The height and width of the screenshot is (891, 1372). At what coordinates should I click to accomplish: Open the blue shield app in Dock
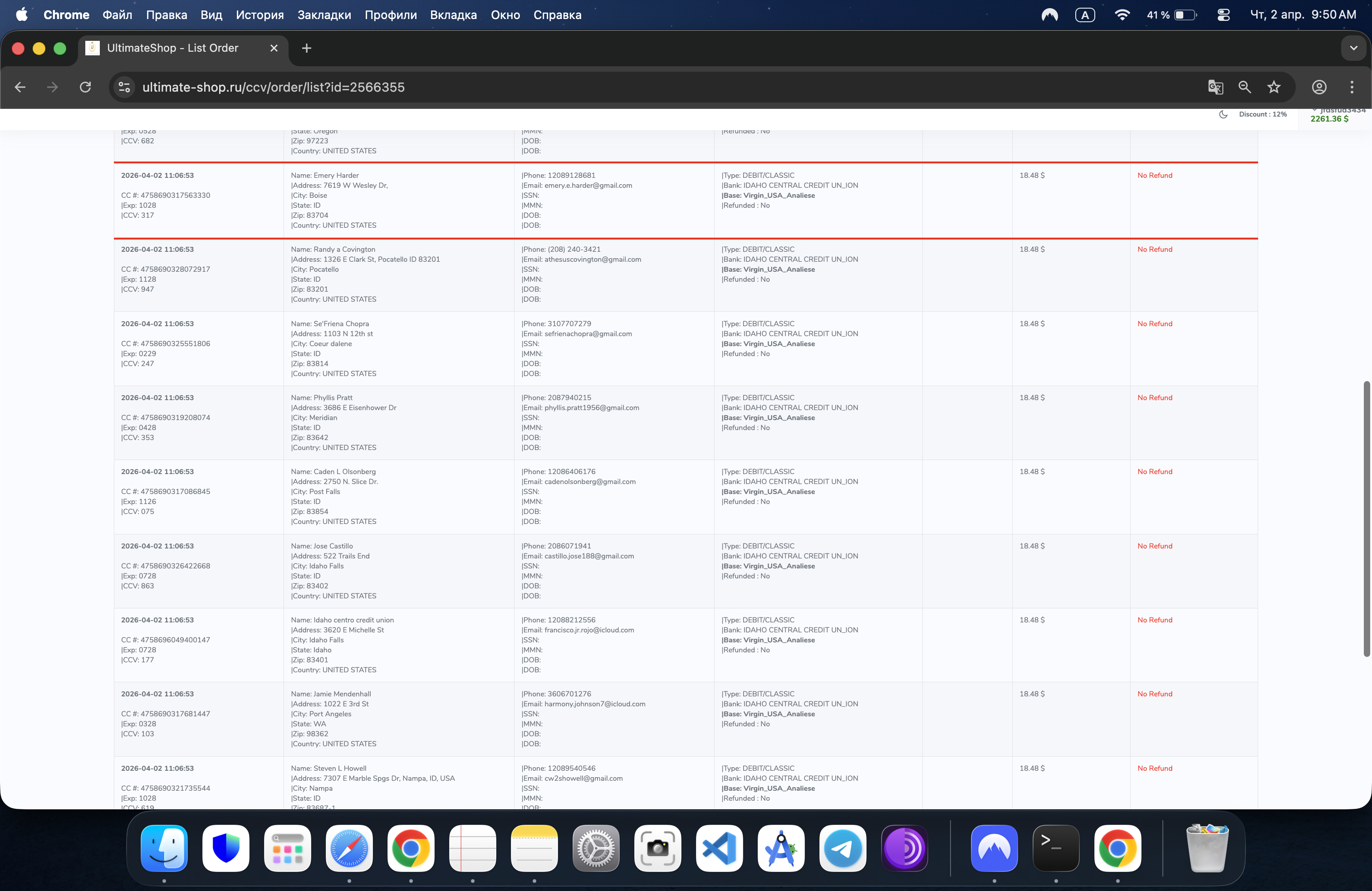(226, 848)
